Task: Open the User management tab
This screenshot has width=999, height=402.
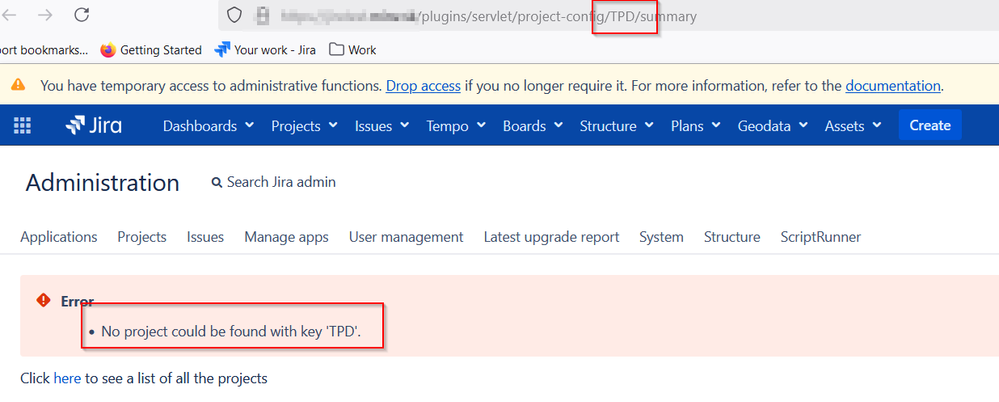Action: [x=406, y=237]
